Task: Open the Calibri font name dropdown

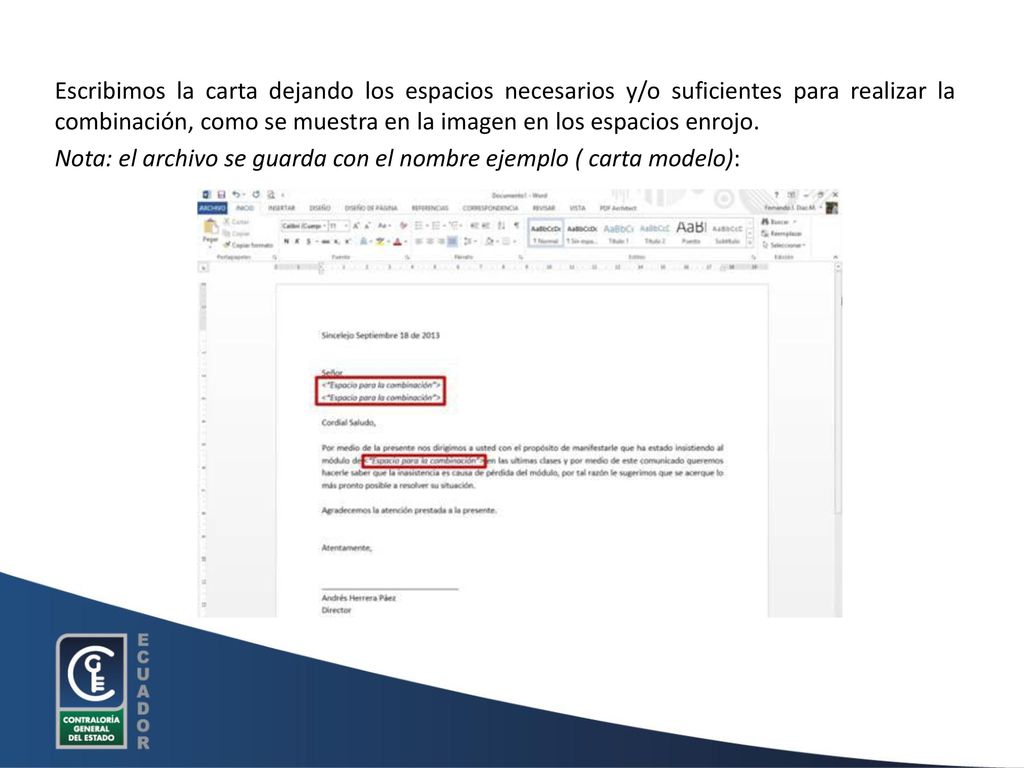Action: click(325, 226)
